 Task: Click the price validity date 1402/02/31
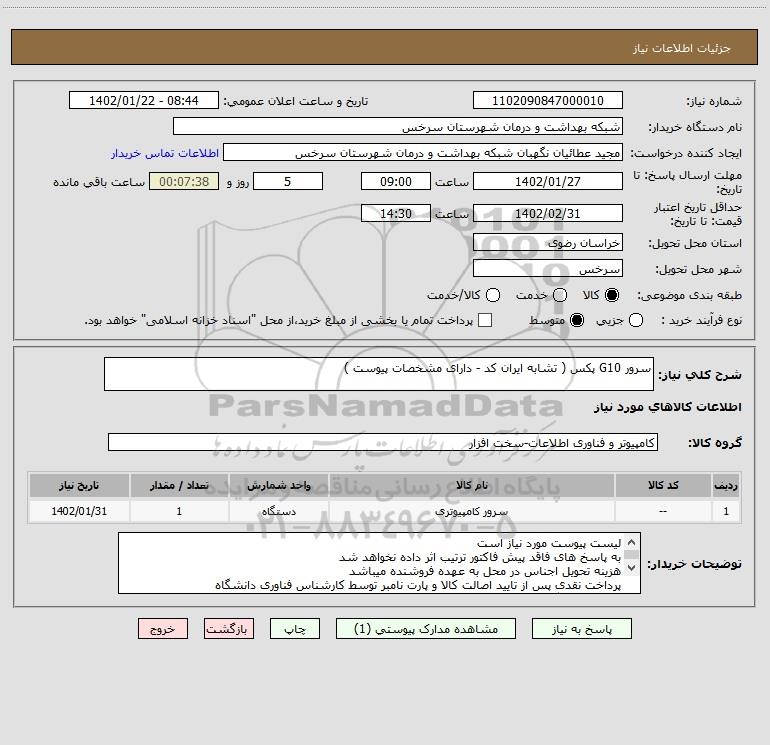[x=548, y=213]
